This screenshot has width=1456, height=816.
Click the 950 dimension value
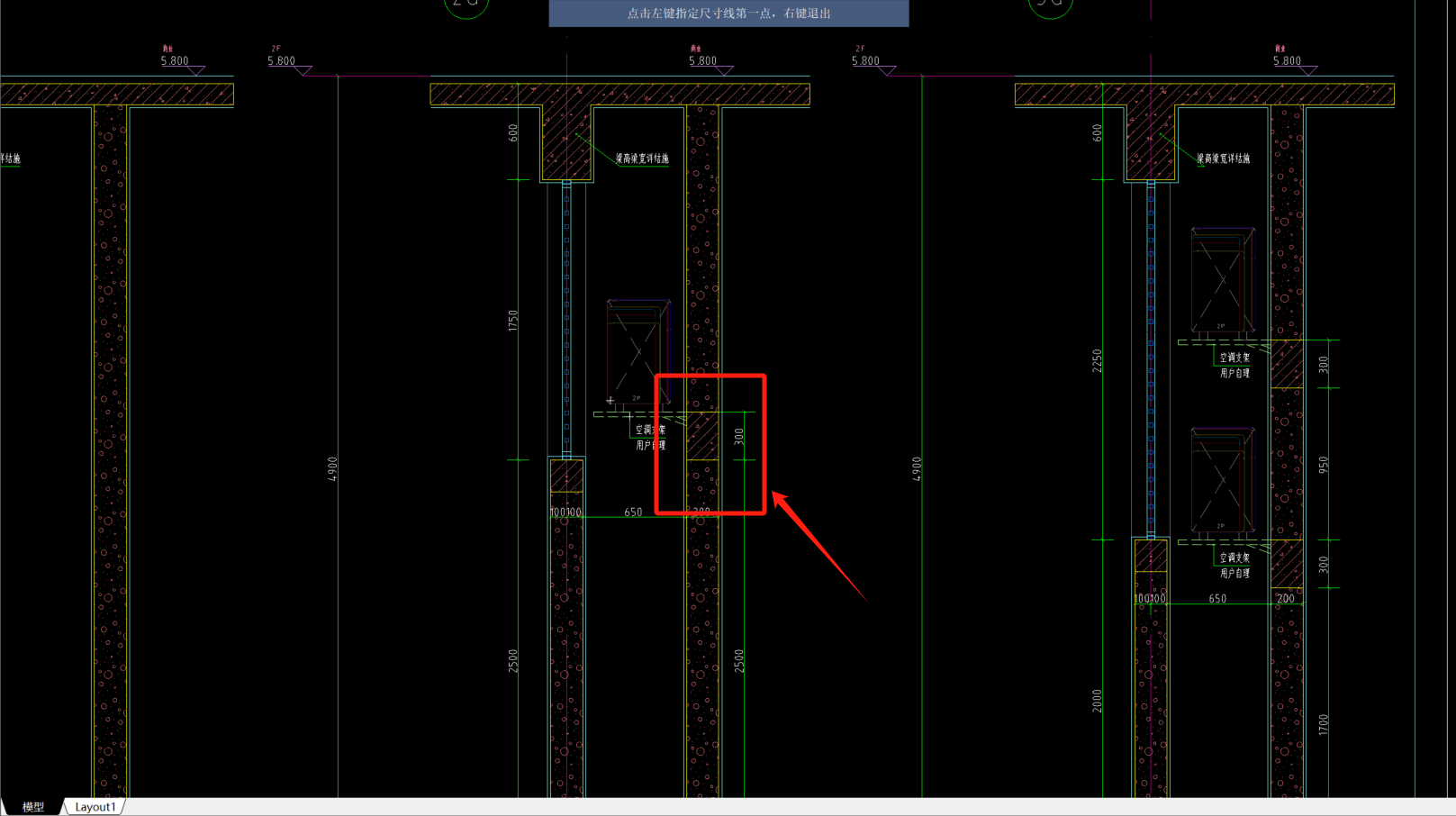1323,465
